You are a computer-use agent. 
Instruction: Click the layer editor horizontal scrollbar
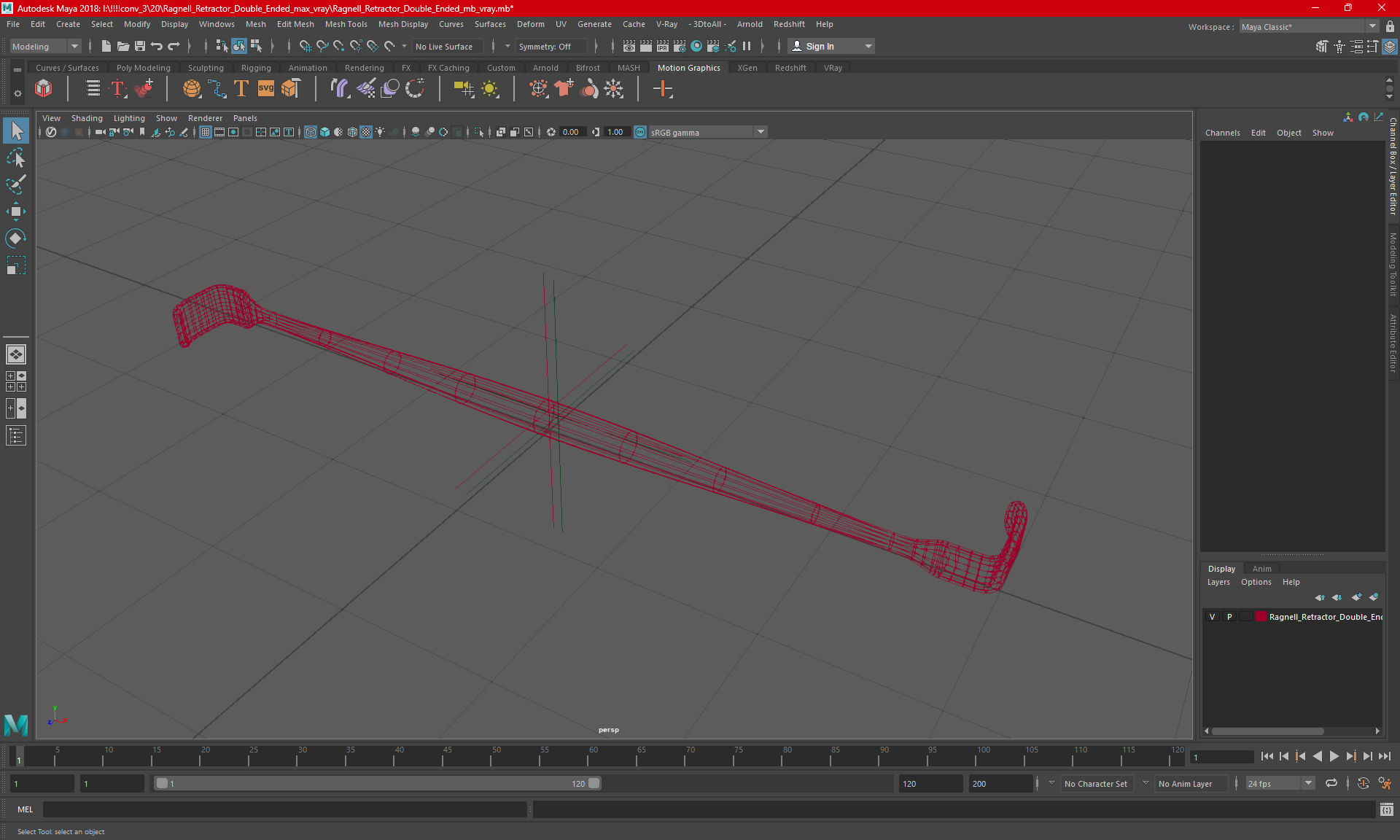coord(1268,731)
